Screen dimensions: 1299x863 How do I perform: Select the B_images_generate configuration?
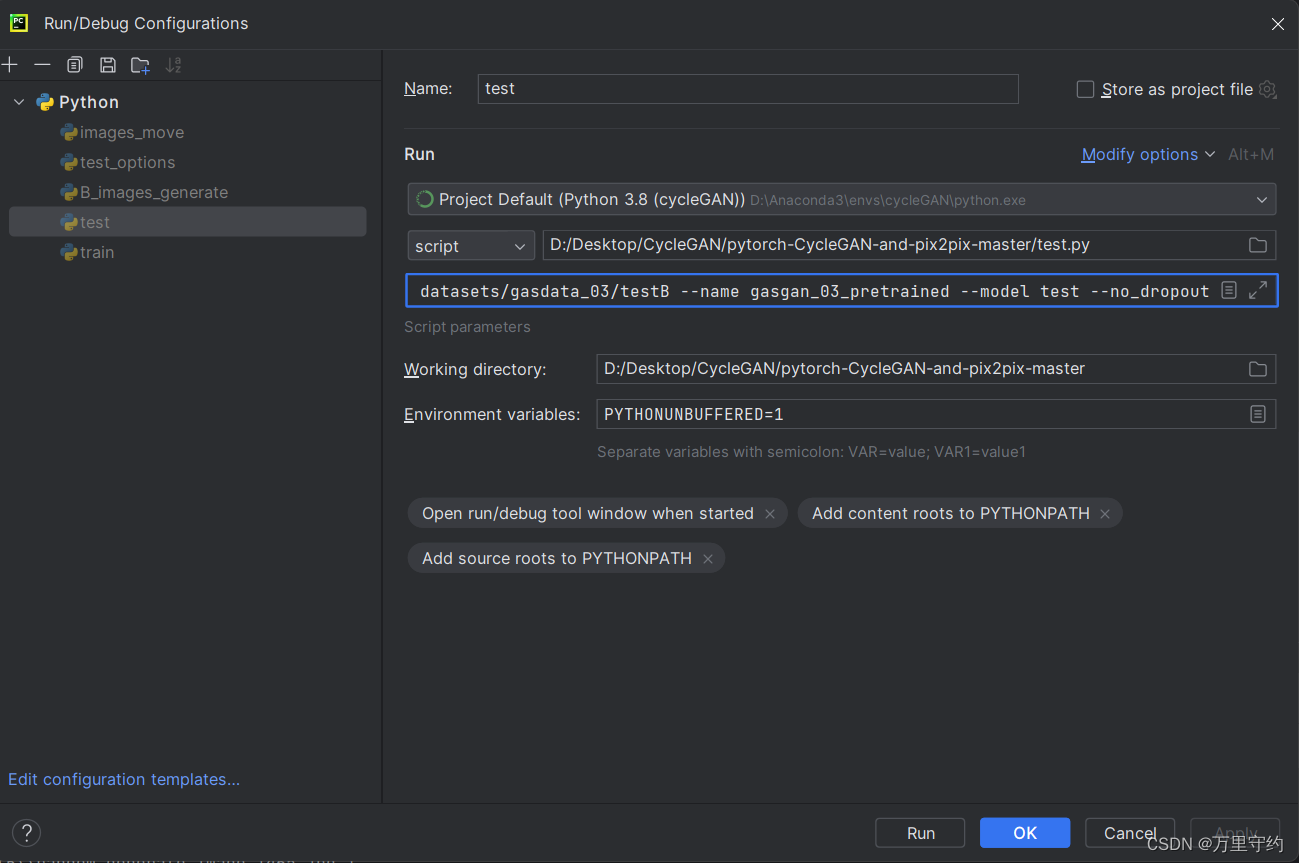[153, 192]
